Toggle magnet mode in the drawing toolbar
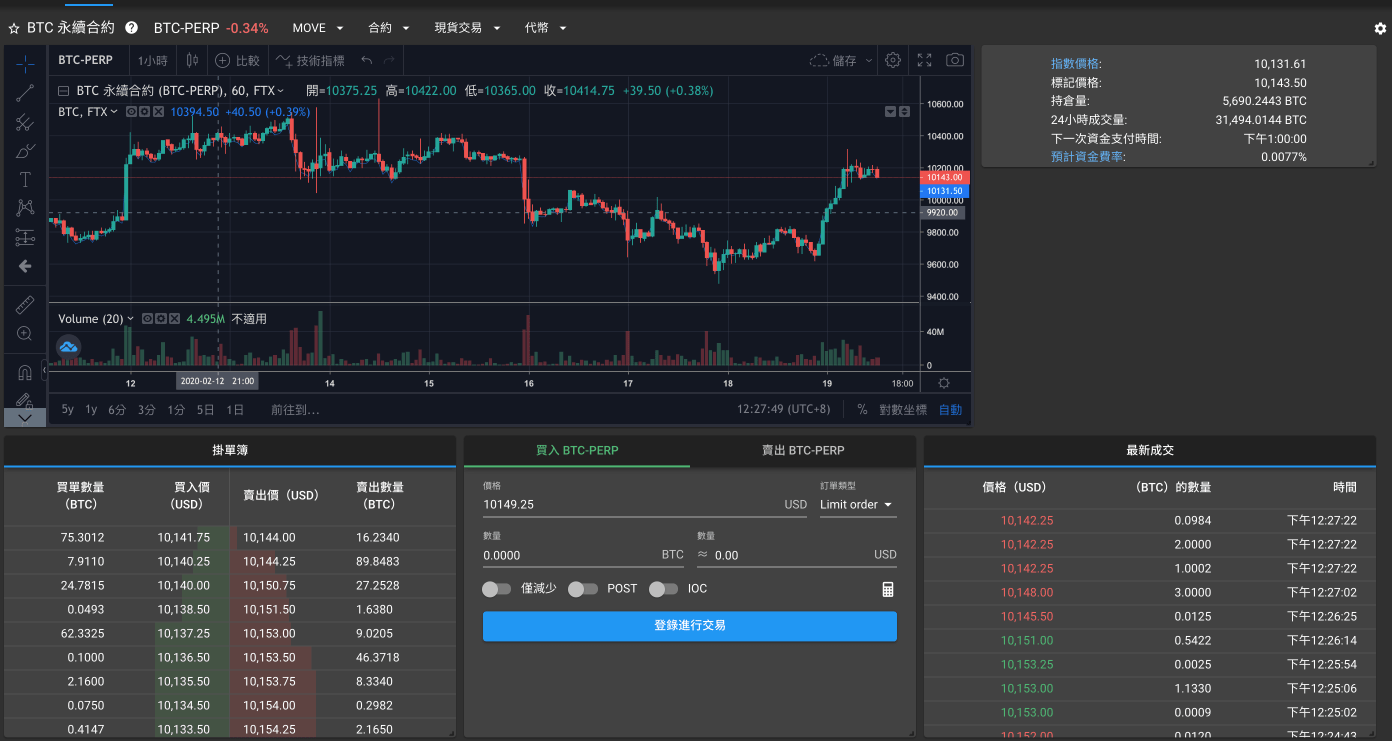The image size is (1392, 741). coord(25,372)
